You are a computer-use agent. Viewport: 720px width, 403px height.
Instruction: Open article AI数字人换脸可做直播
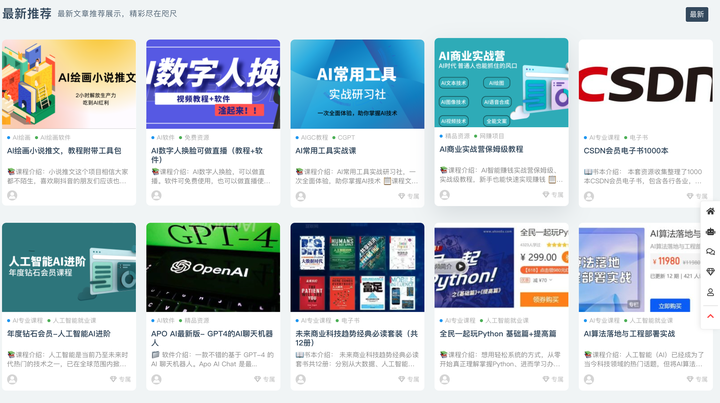[207, 155]
